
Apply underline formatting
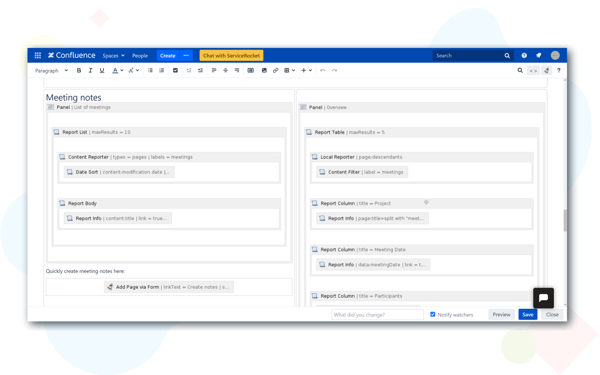click(102, 70)
